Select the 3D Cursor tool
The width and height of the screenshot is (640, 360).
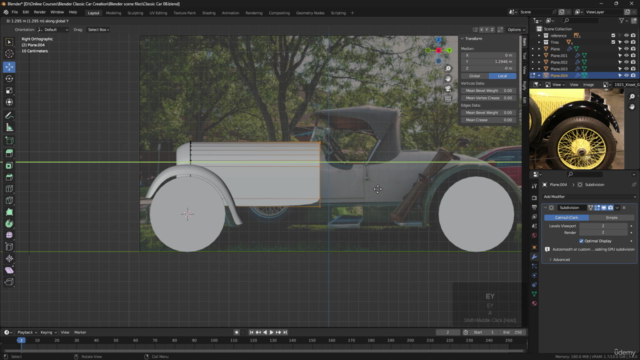(x=9, y=53)
